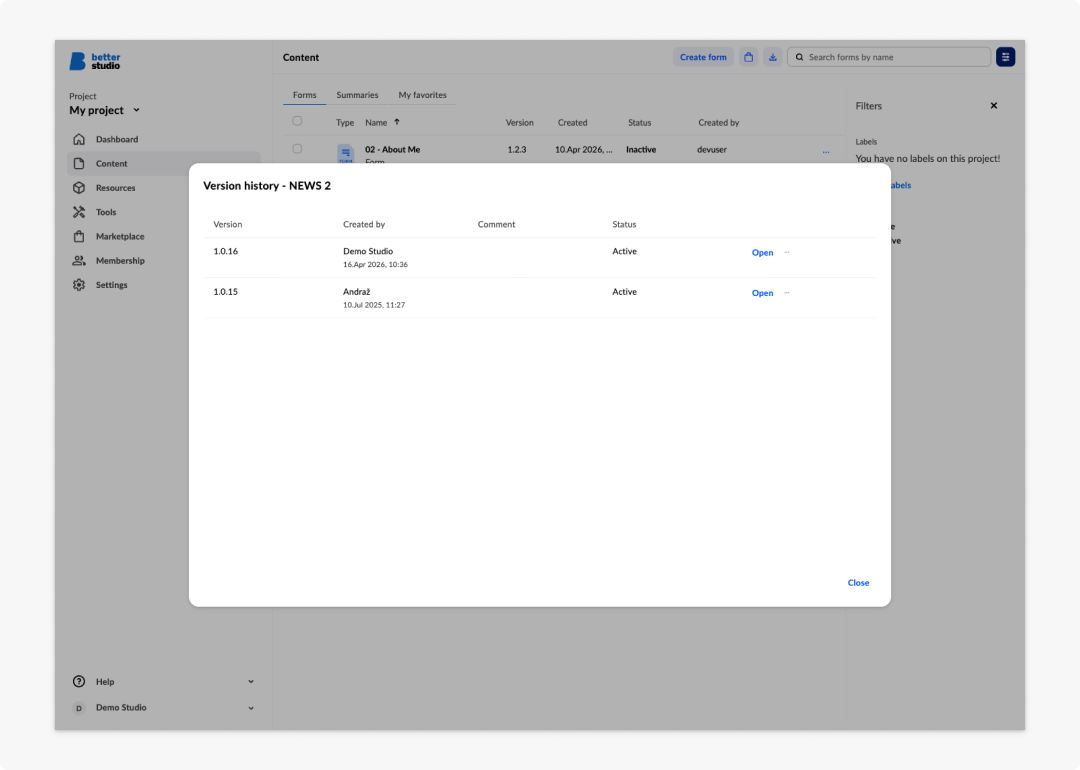This screenshot has width=1080, height=770.
Task: Click the 02 - About Me form type icon
Action: pos(346,154)
